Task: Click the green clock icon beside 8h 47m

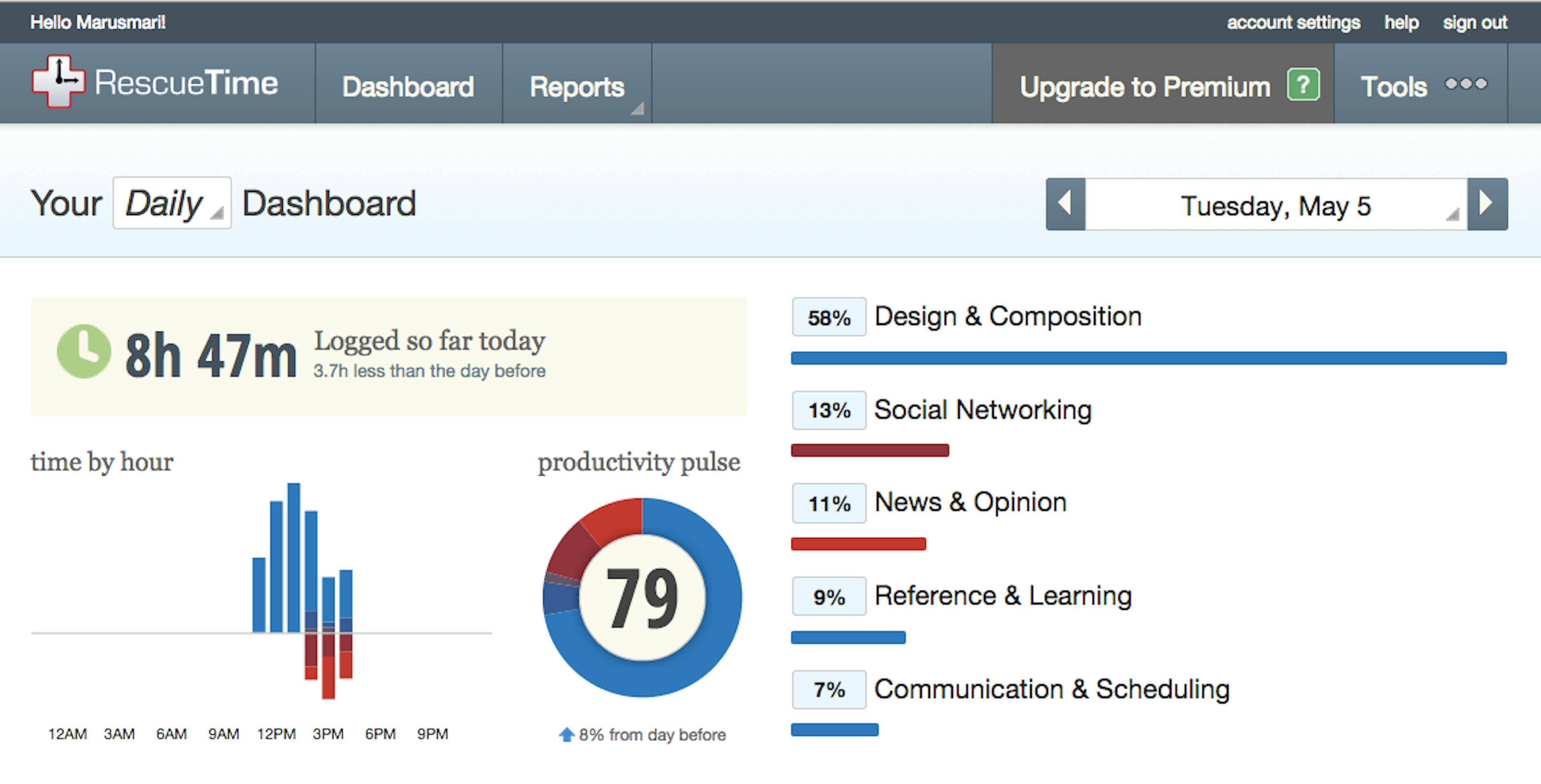Action: click(x=84, y=351)
